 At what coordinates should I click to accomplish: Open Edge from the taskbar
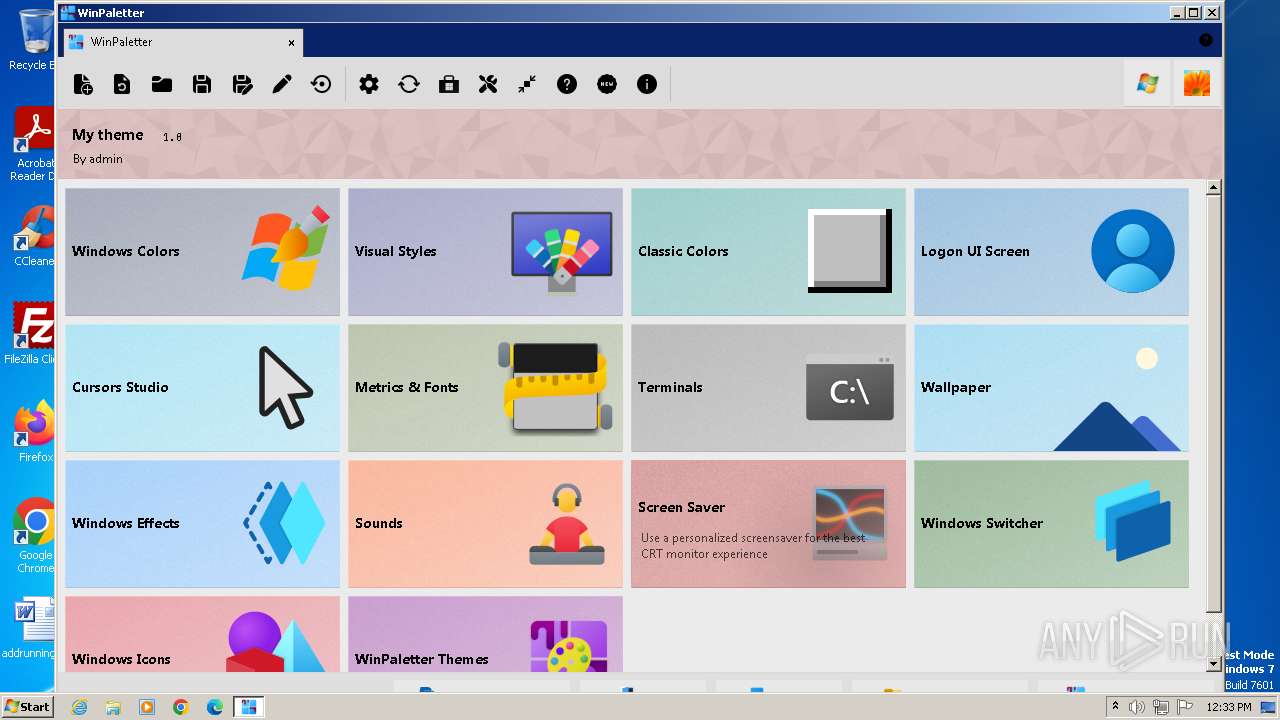tap(215, 707)
